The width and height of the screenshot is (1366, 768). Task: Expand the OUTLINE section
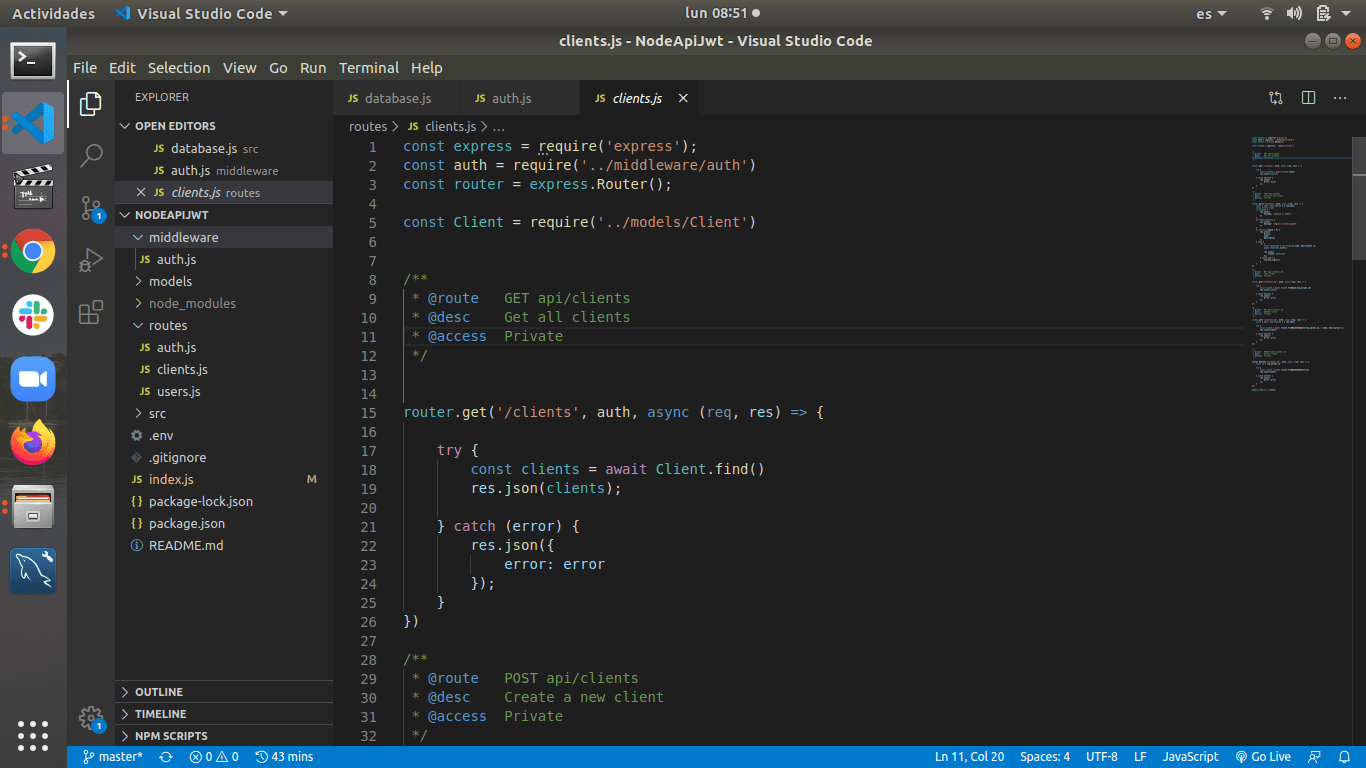(x=158, y=692)
